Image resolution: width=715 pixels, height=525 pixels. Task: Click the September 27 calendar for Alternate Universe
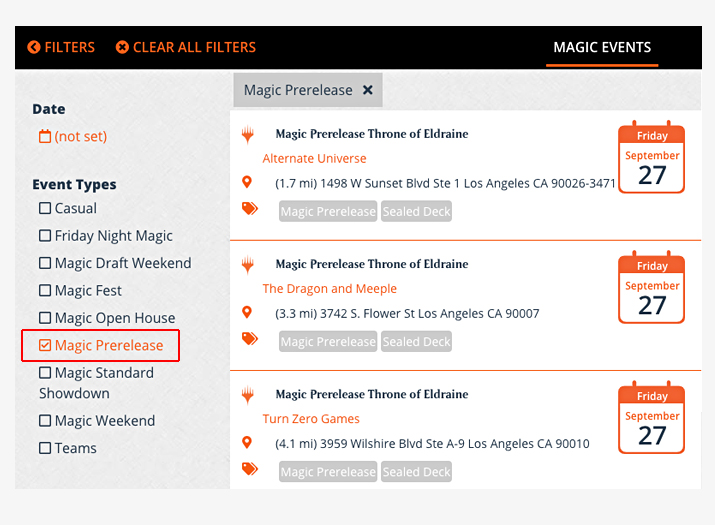pyautogui.click(x=651, y=157)
